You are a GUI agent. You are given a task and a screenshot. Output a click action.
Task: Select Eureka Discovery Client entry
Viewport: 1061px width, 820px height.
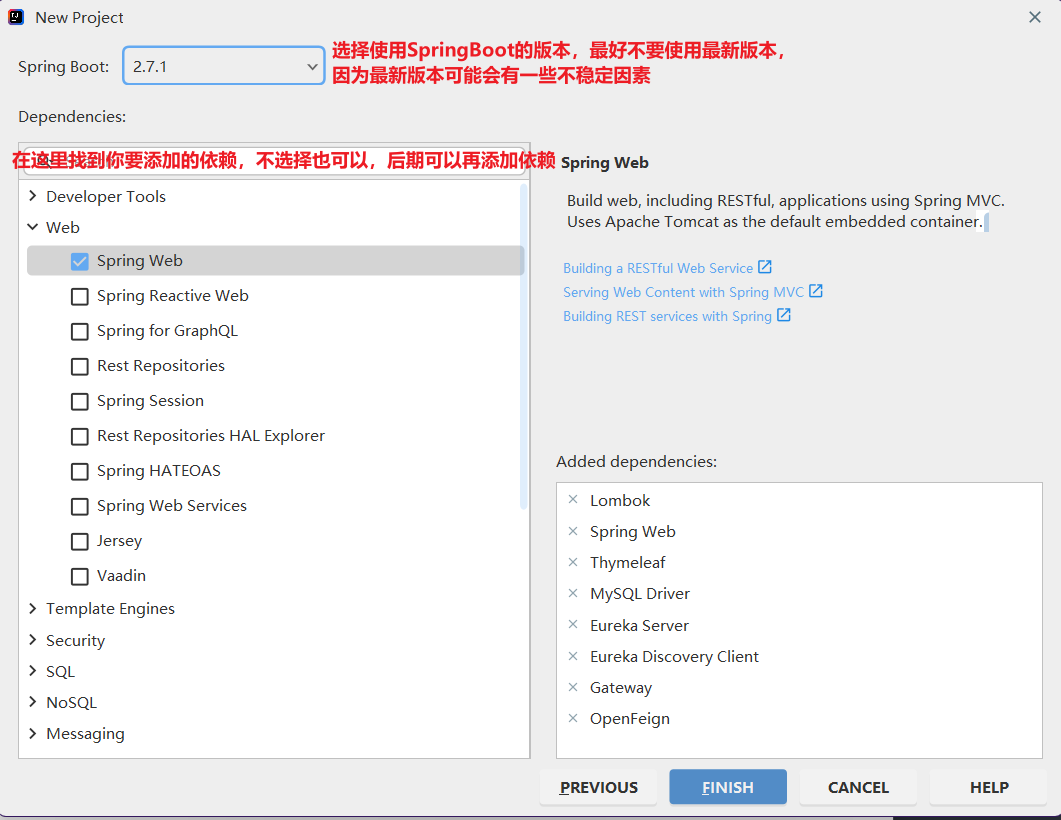point(674,656)
